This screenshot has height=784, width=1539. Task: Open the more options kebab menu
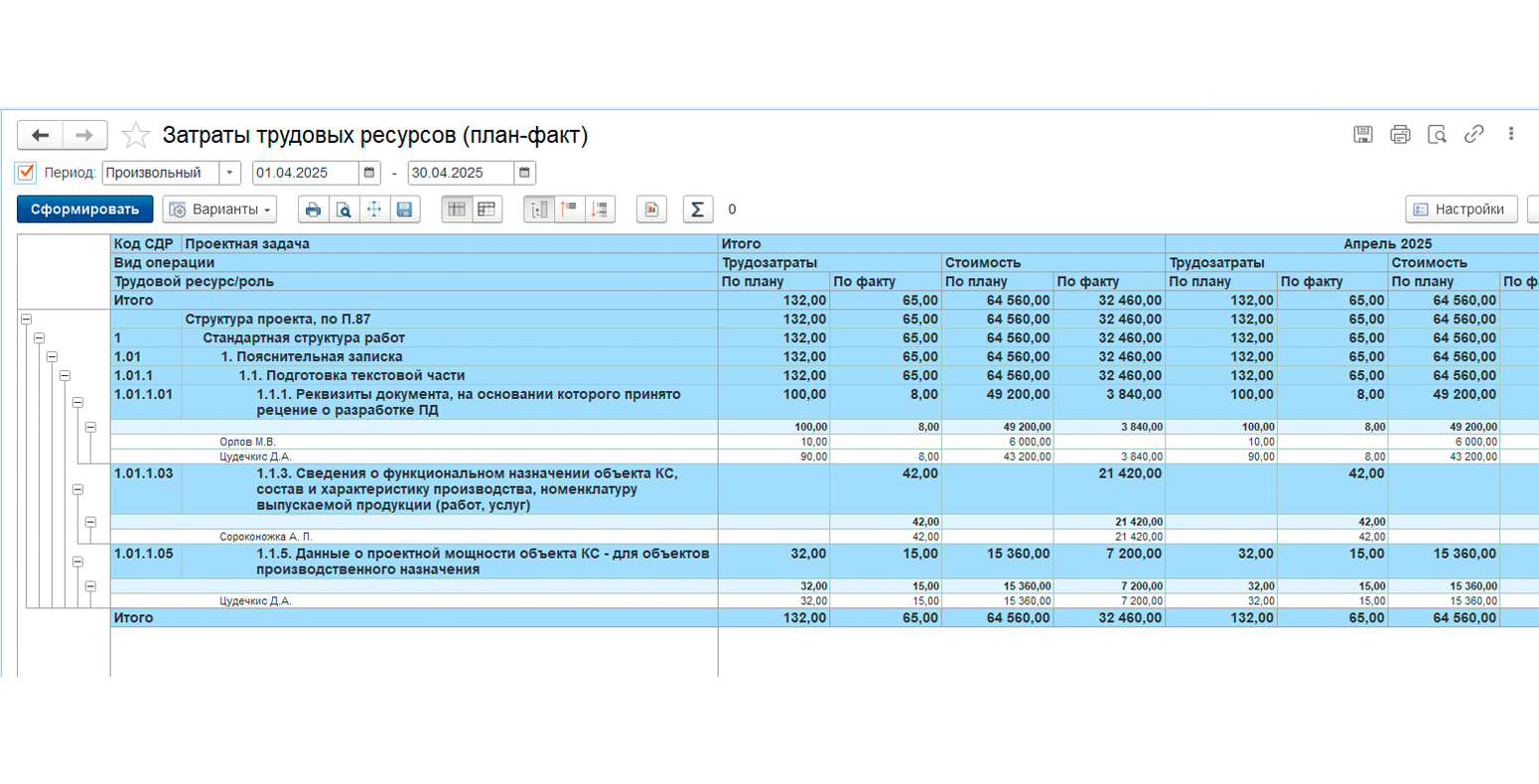pyautogui.click(x=1511, y=134)
